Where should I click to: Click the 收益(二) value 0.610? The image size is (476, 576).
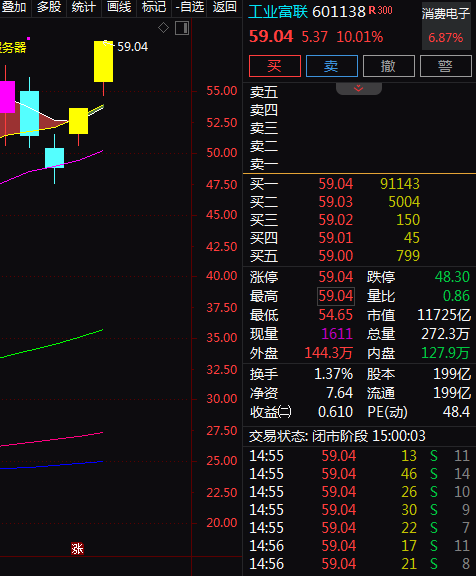click(x=335, y=412)
